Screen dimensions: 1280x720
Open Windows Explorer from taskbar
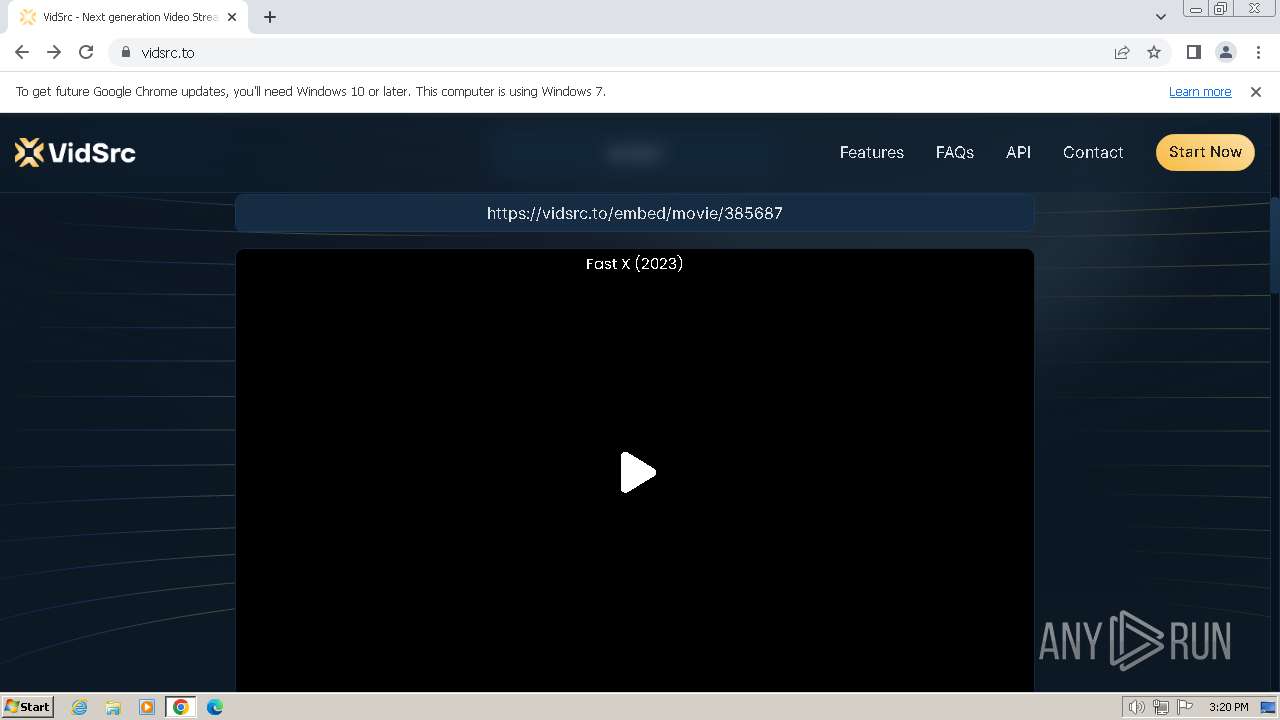[x=113, y=706]
